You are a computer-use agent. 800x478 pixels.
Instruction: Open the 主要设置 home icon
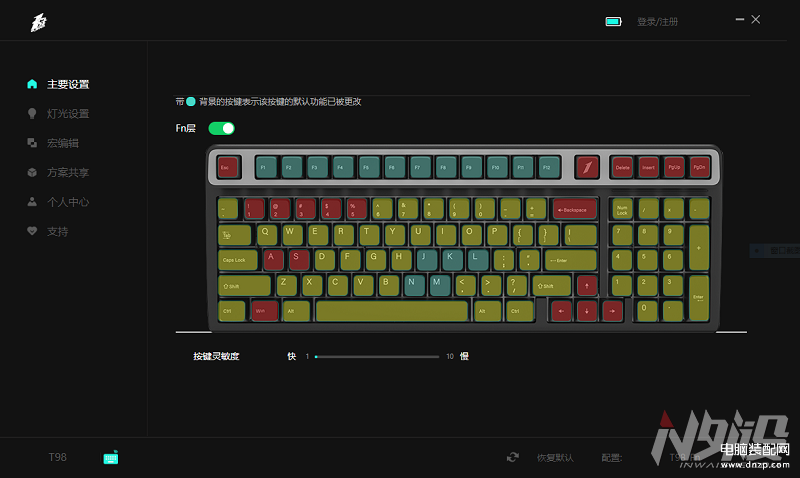pyautogui.click(x=32, y=84)
